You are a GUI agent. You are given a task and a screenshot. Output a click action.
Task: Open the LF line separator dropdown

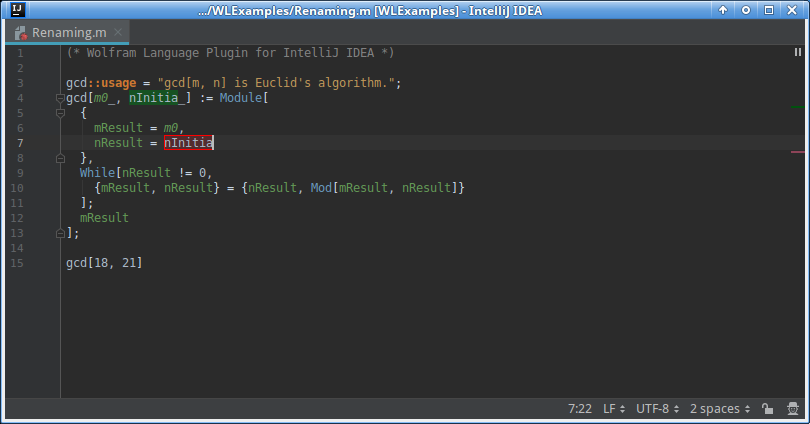tap(613, 409)
